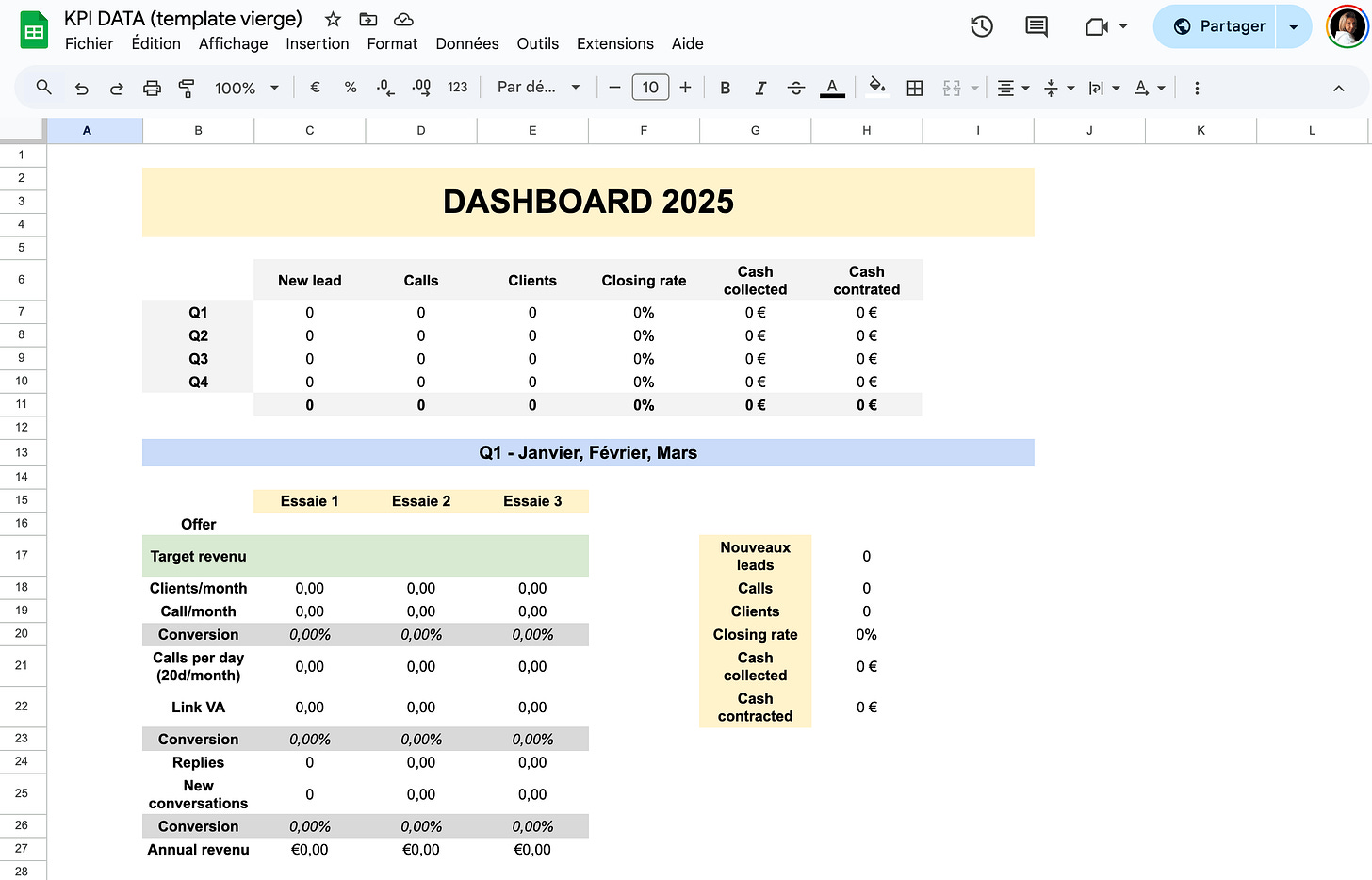Open the fill color picker

(877, 88)
